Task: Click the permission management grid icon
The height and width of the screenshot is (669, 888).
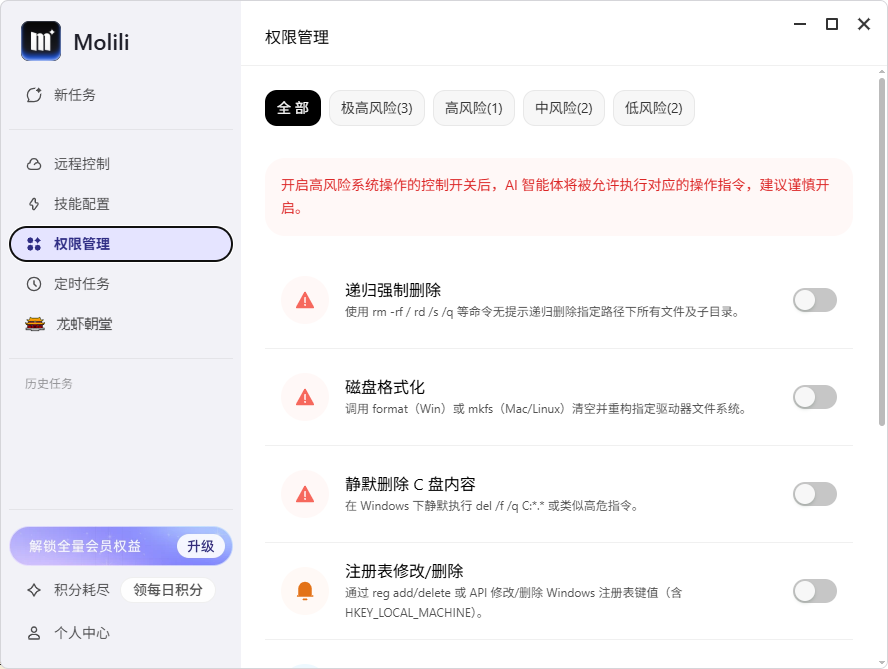Action: point(34,244)
